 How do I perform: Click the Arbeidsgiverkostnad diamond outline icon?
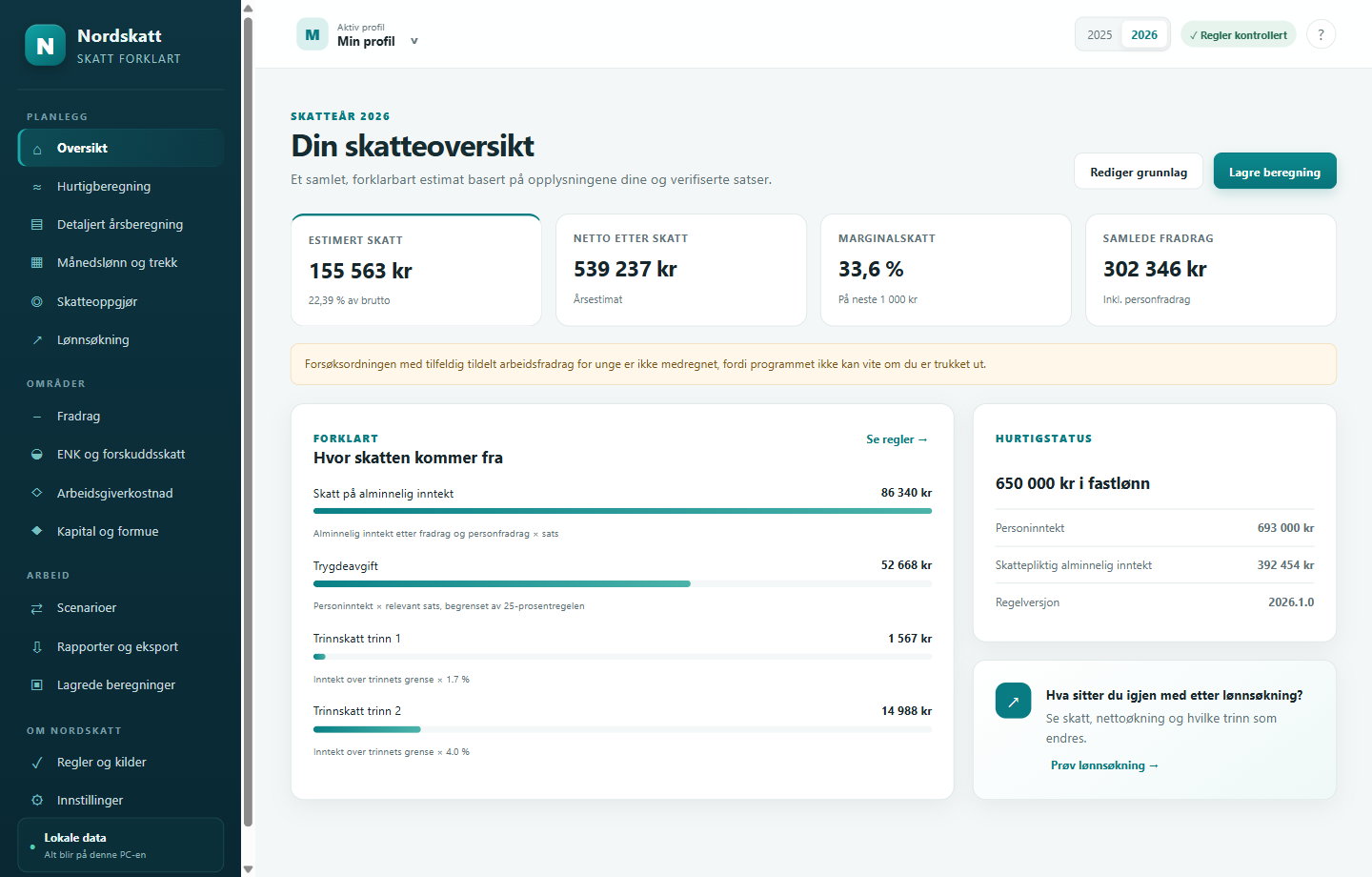[37, 493]
